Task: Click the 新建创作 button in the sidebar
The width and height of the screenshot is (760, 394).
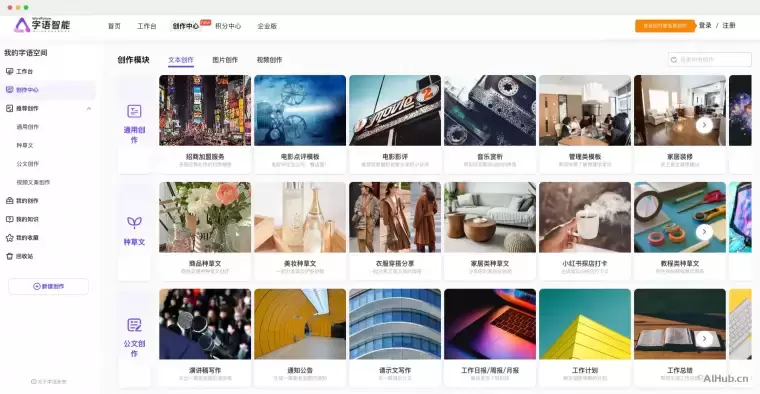Action: (x=48, y=286)
